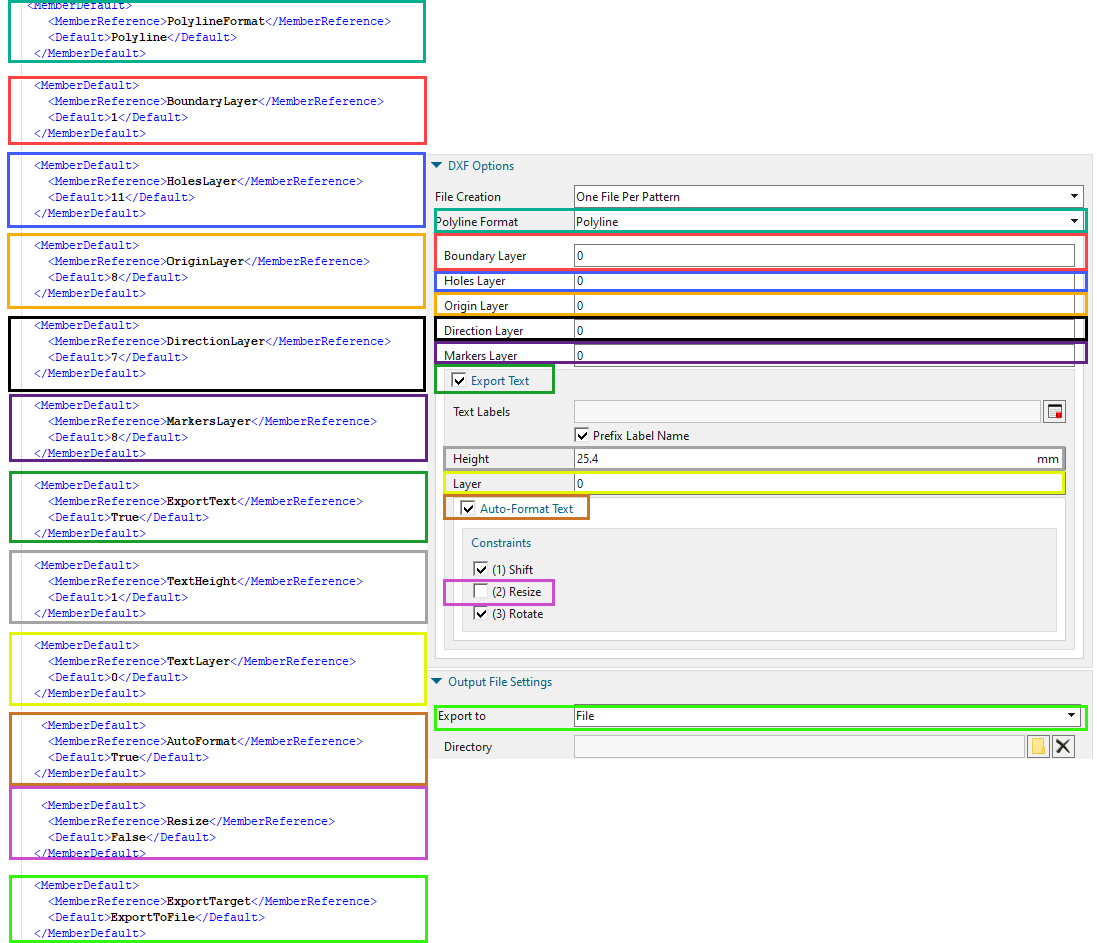The image size is (1097, 943).
Task: Click the clear Directory X icon
Action: (1063, 747)
